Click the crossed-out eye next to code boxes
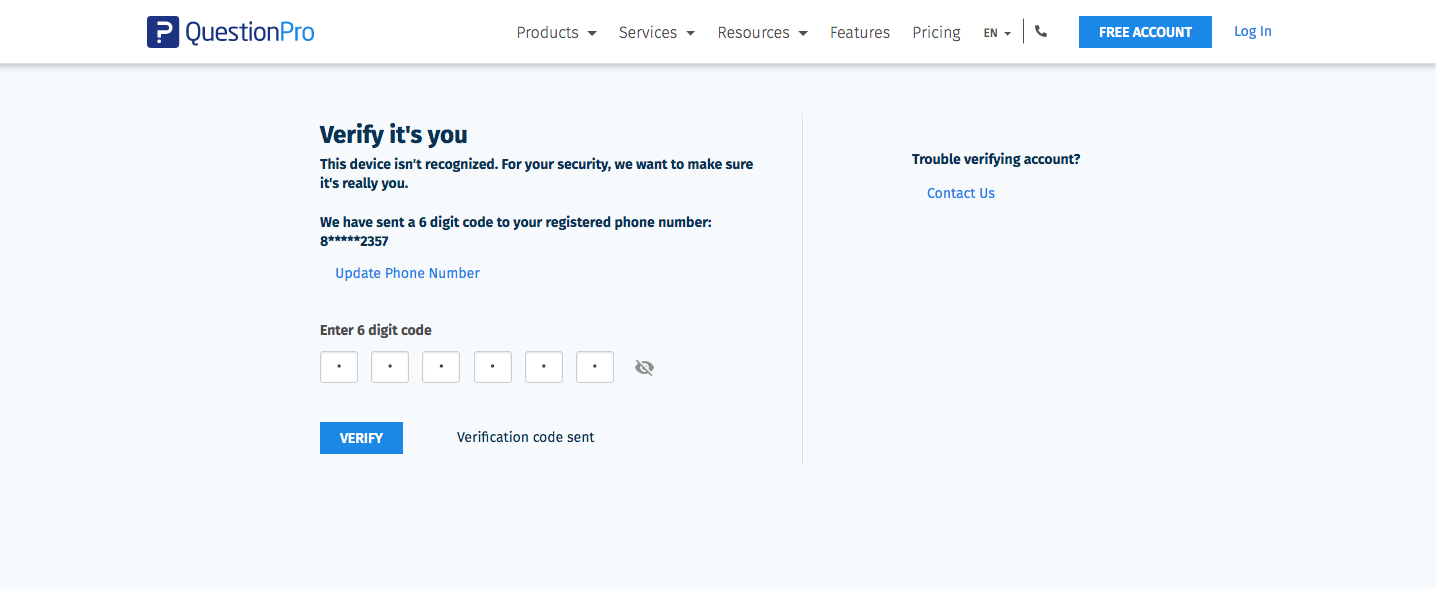The image size is (1436, 589). click(x=644, y=367)
